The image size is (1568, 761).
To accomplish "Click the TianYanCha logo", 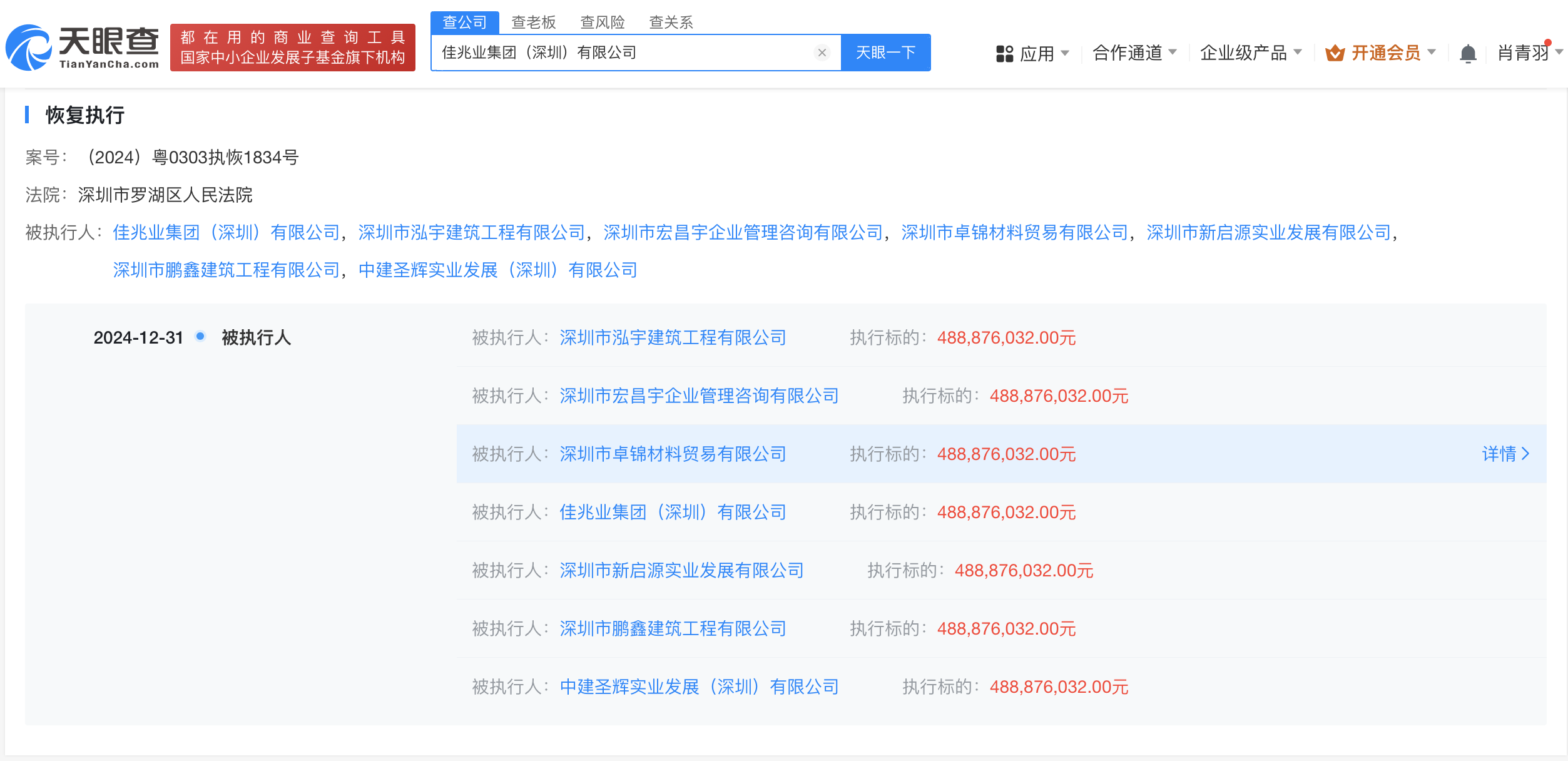I will [82, 48].
